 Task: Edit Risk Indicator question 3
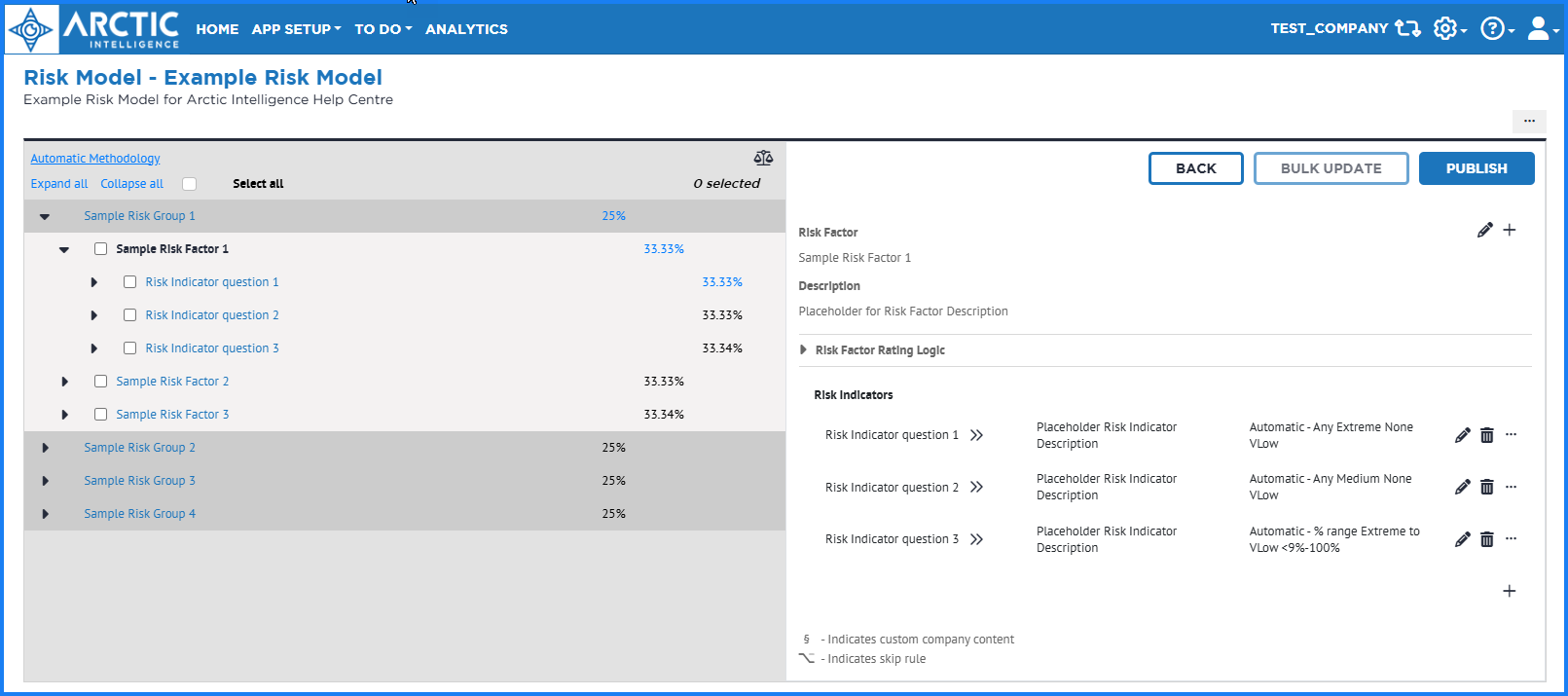[1462, 539]
